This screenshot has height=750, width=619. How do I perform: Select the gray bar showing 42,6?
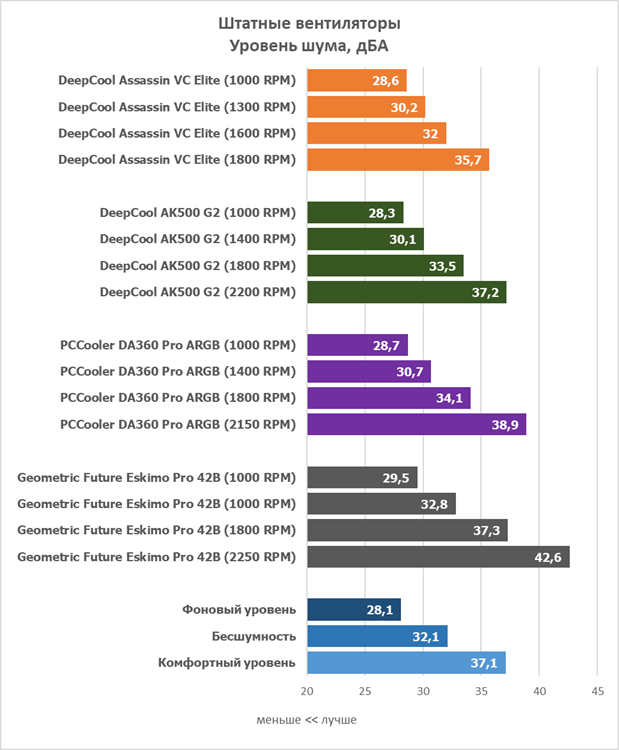438,556
